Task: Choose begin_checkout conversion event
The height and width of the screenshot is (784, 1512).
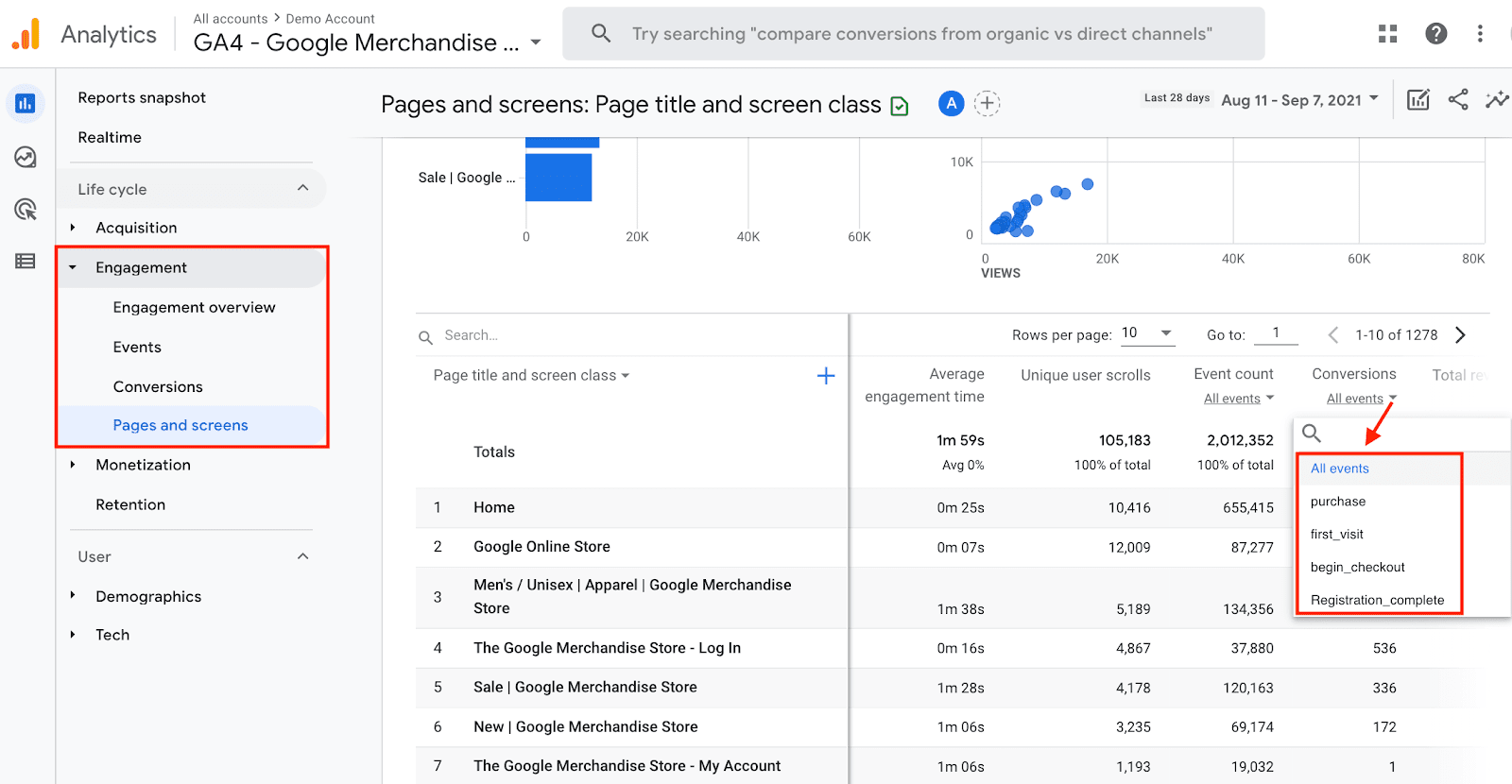Action: pos(1357,567)
